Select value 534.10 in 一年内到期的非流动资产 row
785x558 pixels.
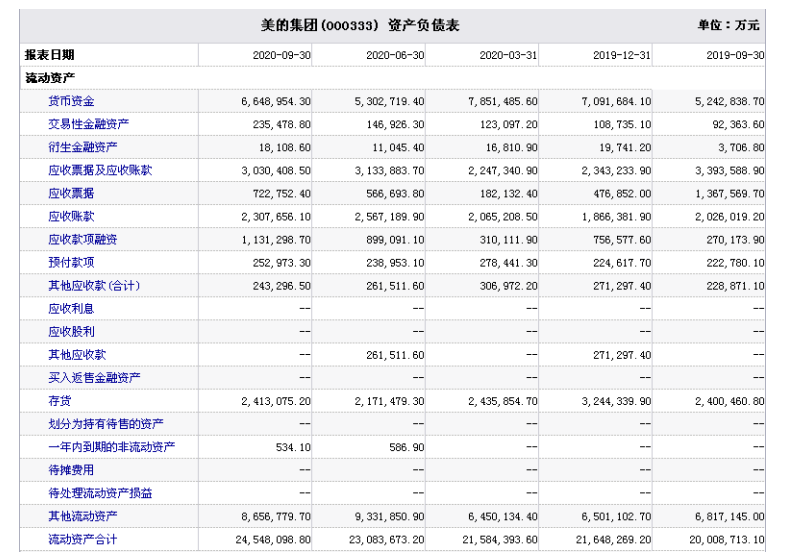[293, 447]
